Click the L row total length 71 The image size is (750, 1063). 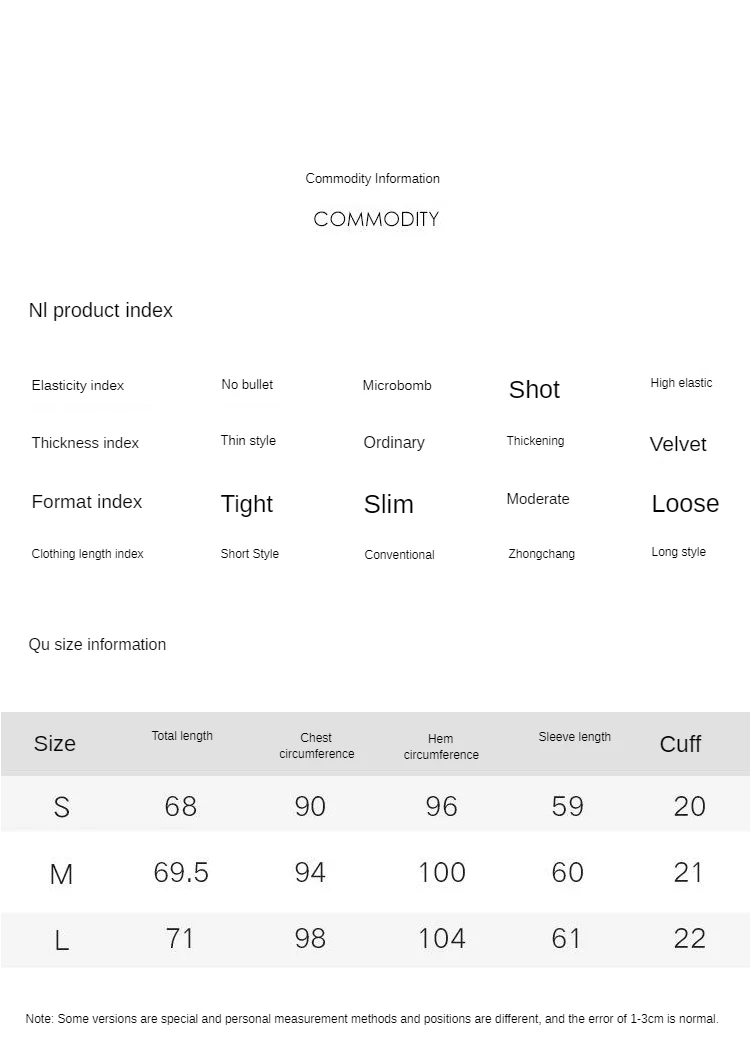click(x=180, y=939)
